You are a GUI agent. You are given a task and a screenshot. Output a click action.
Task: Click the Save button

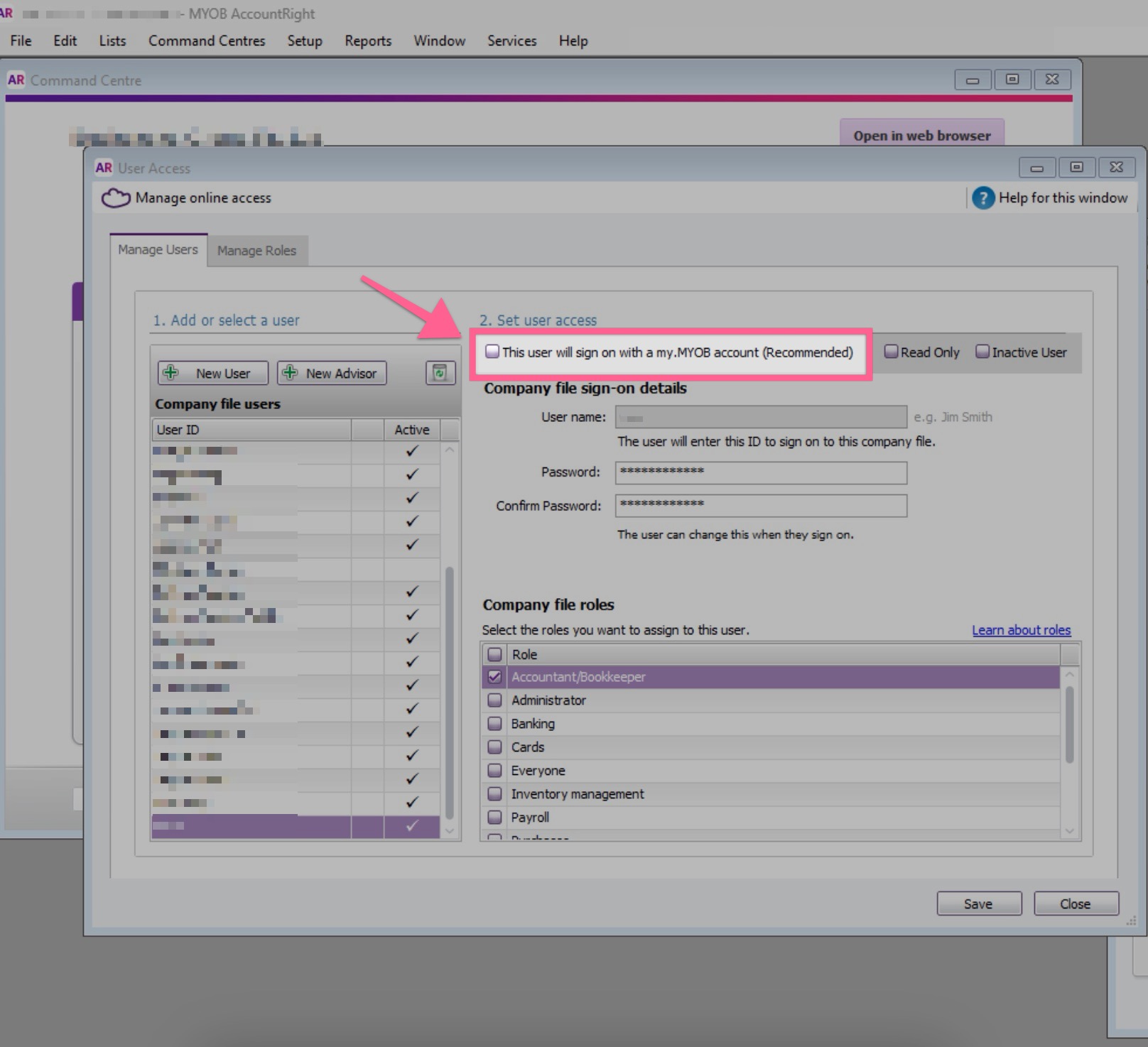pos(978,904)
